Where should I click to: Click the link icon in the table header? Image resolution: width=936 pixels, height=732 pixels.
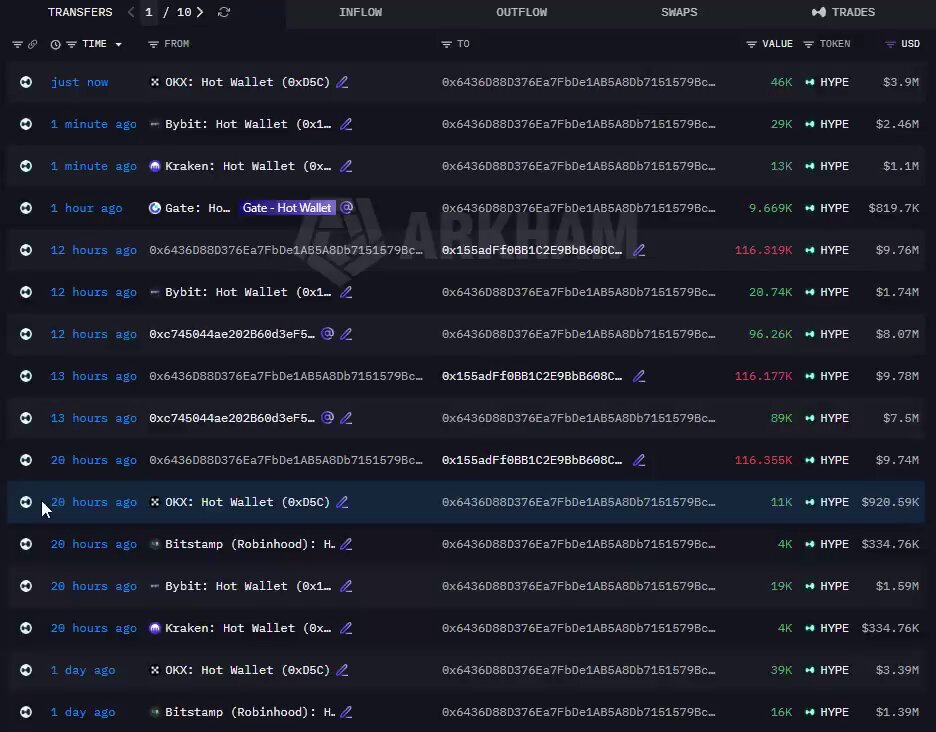[x=32, y=44]
